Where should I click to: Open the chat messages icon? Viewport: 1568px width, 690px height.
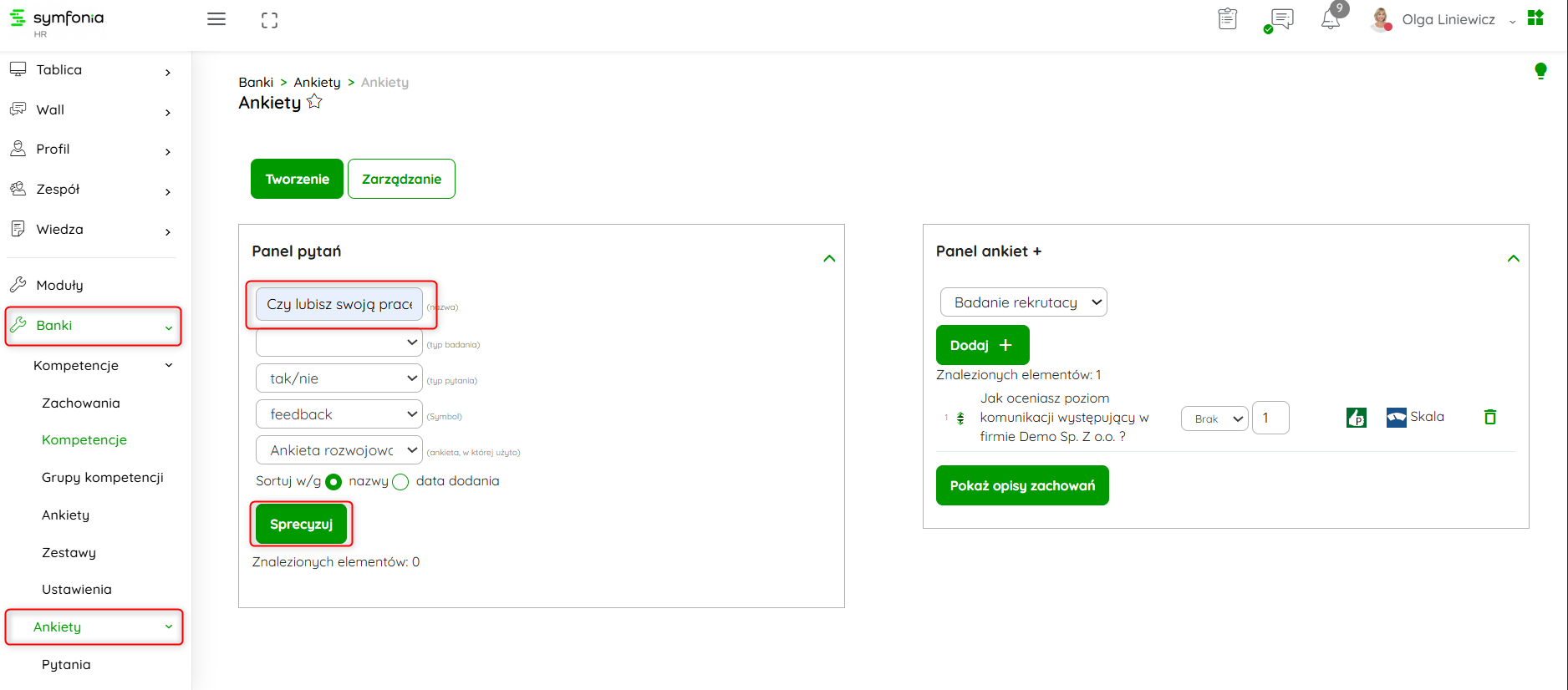[x=1280, y=19]
